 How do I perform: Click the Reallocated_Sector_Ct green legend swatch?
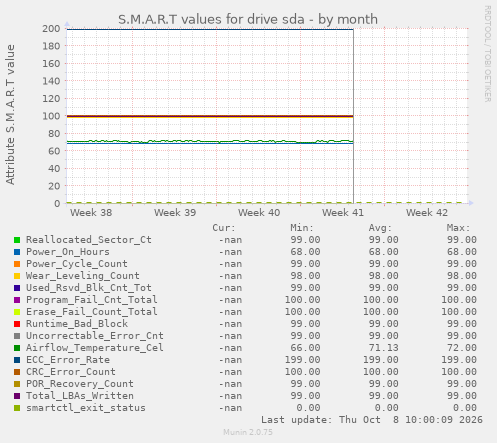tap(17, 240)
